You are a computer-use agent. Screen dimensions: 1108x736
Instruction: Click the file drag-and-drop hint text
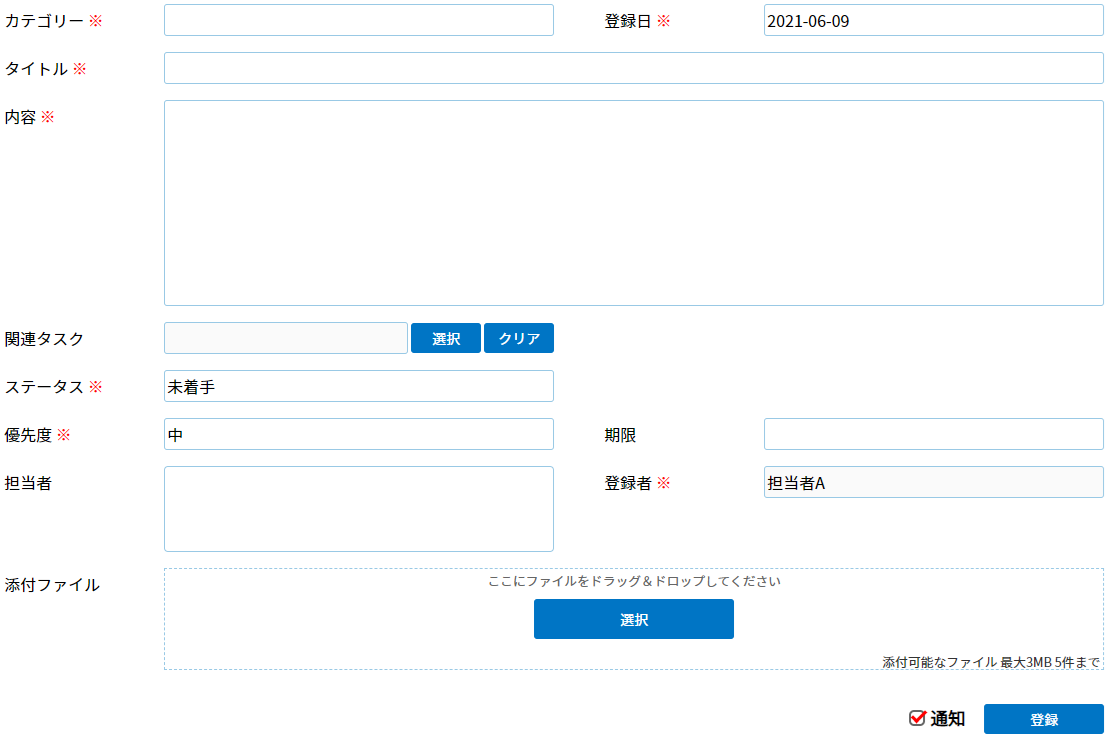click(633, 581)
